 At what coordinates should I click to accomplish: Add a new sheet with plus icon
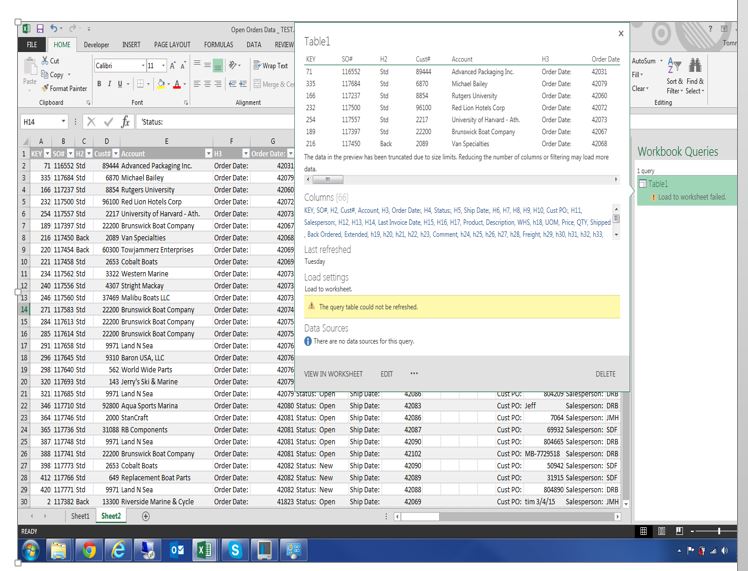pyautogui.click(x=146, y=516)
